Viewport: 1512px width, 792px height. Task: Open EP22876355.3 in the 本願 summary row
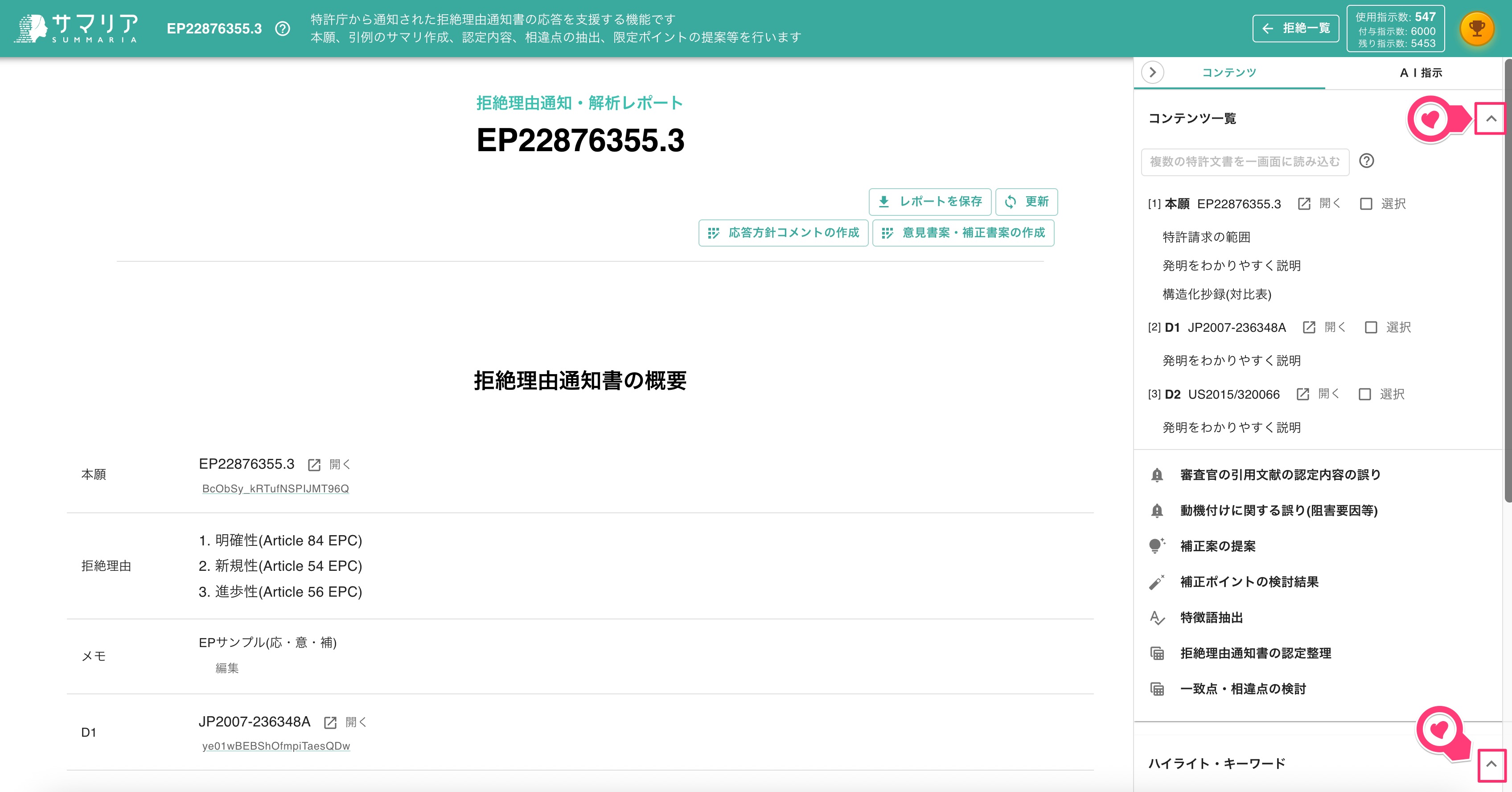click(x=329, y=464)
